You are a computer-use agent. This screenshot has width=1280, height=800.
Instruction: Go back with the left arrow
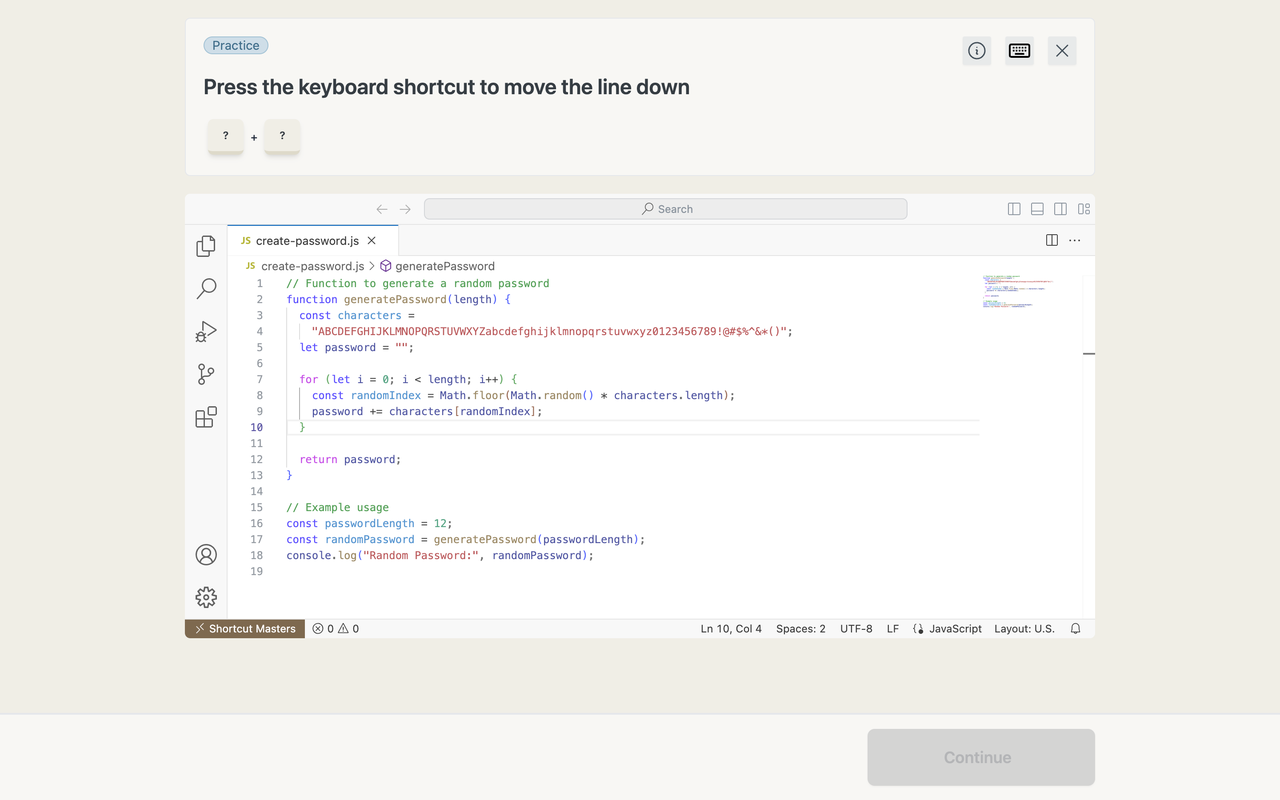click(382, 209)
